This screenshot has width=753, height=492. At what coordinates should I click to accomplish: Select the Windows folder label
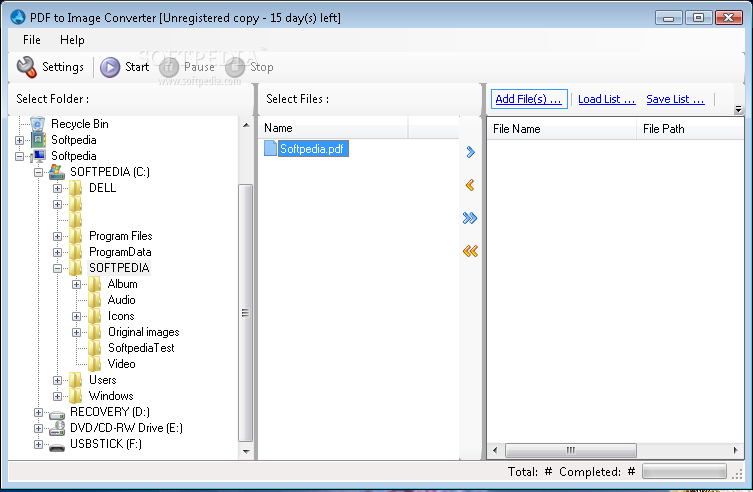click(x=111, y=396)
